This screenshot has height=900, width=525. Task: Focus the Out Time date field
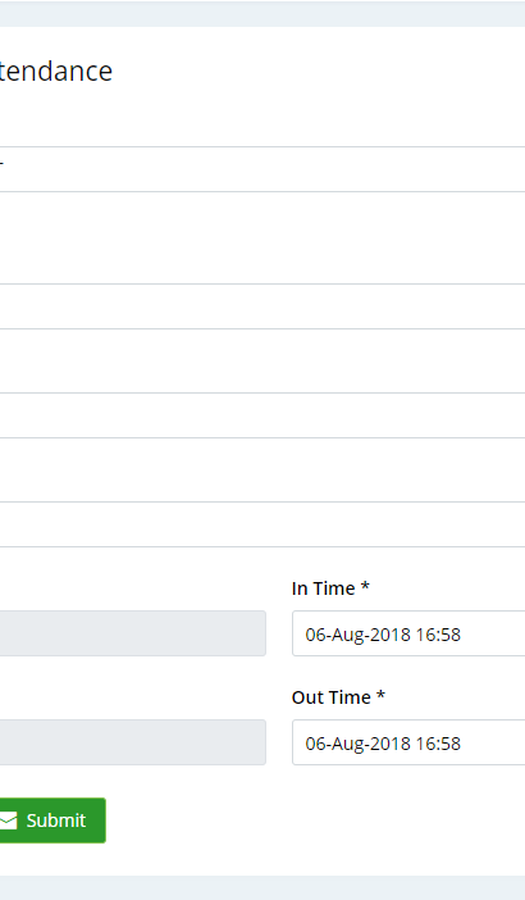409,743
